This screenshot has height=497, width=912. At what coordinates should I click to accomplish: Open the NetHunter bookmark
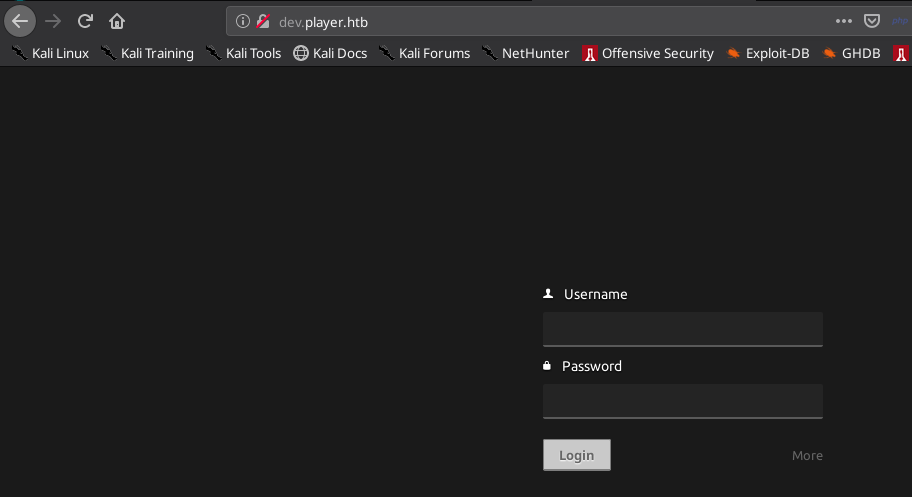[x=526, y=53]
